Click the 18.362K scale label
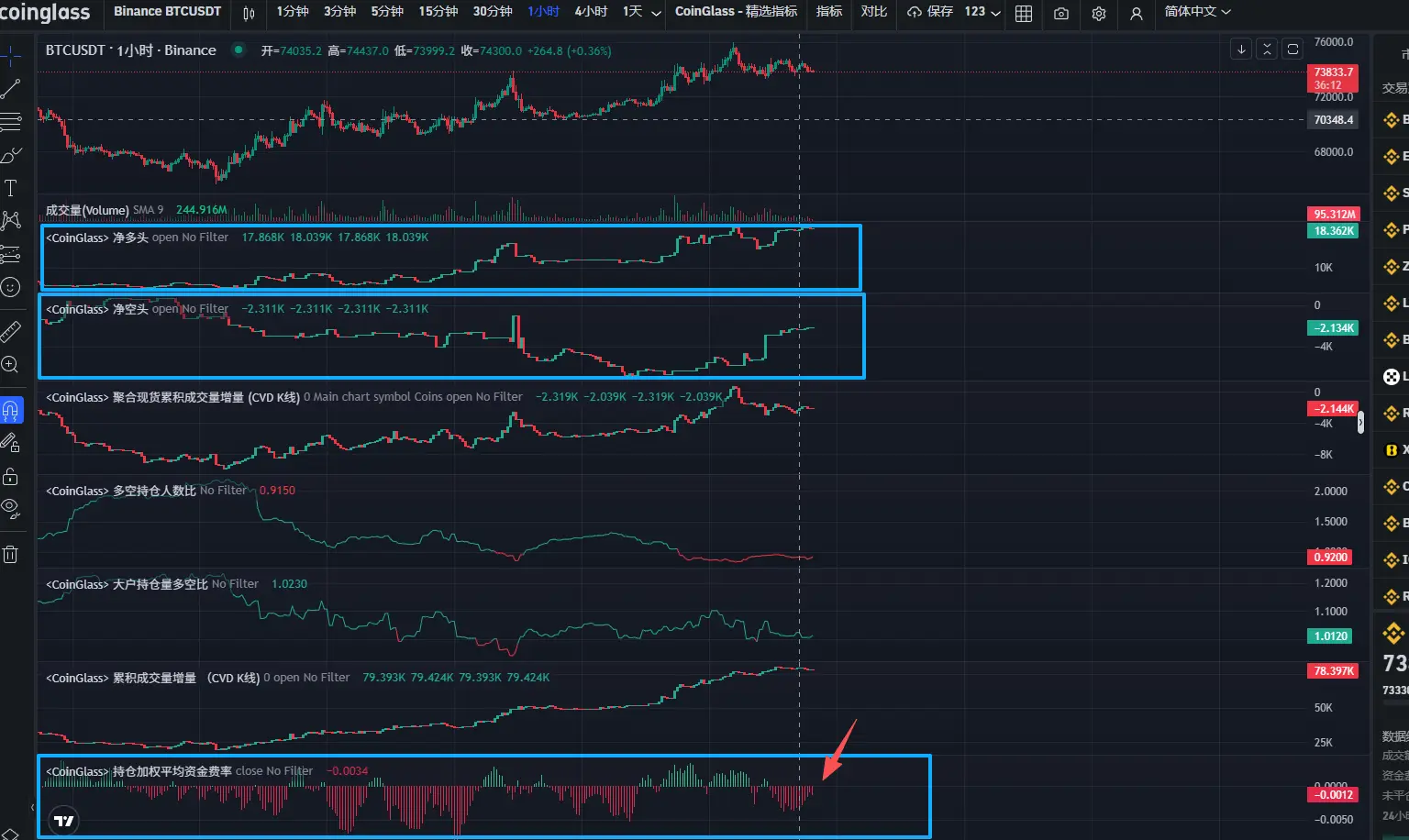The image size is (1409, 840). (1333, 231)
